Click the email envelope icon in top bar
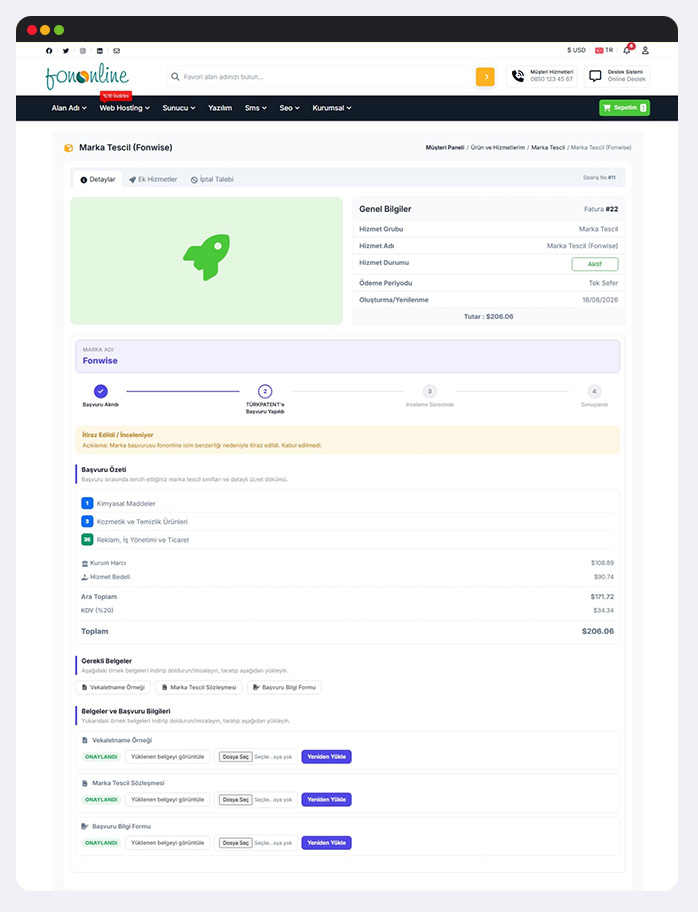This screenshot has width=698, height=912. click(116, 51)
